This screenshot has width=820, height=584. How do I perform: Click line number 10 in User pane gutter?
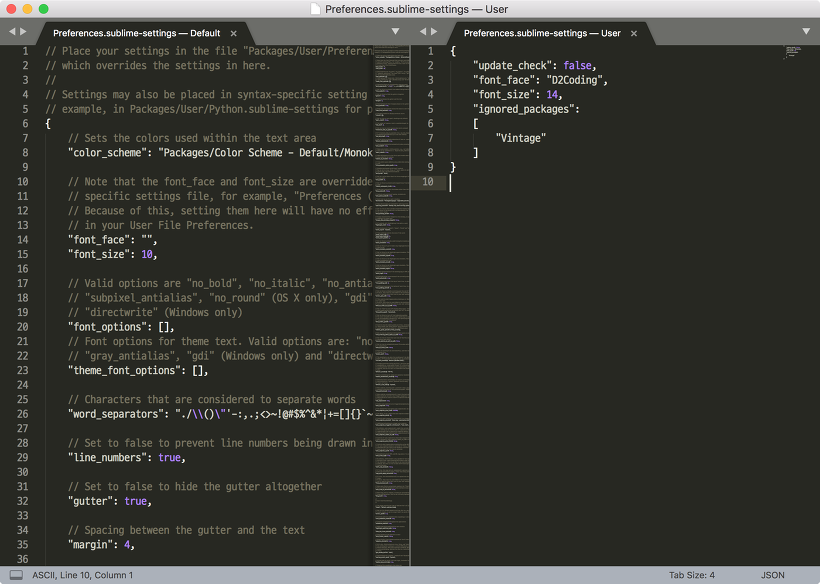point(428,182)
